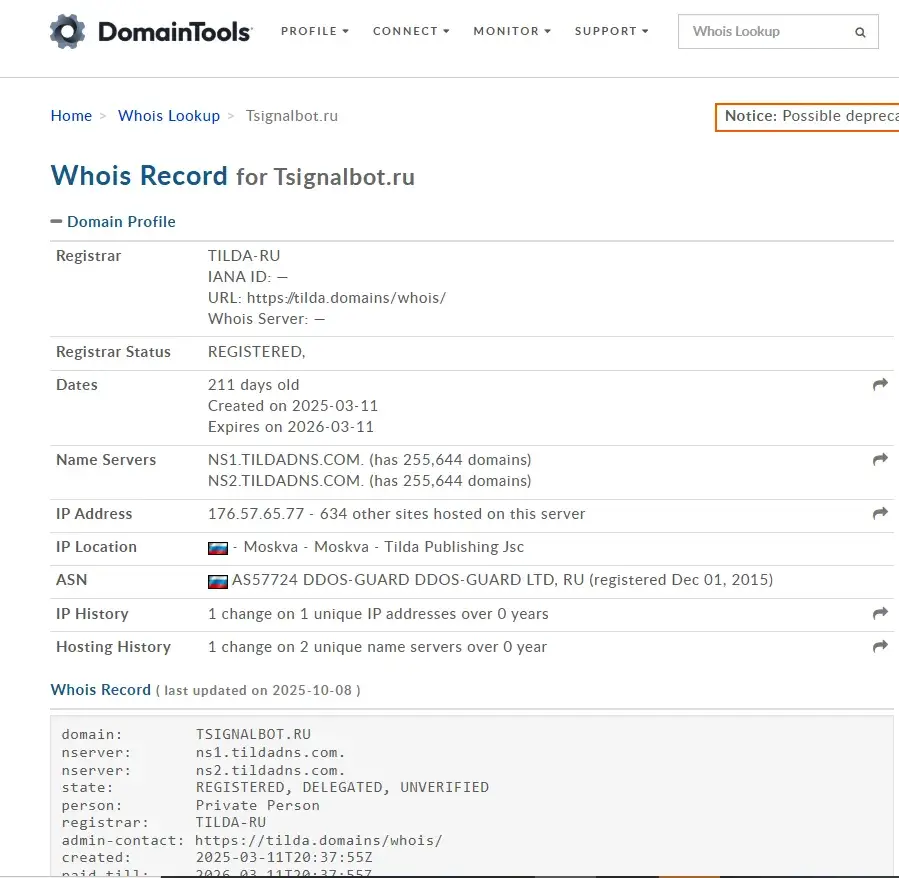Click the Russian flag in ASN row
This screenshot has width=899, height=878.
[x=217, y=582]
